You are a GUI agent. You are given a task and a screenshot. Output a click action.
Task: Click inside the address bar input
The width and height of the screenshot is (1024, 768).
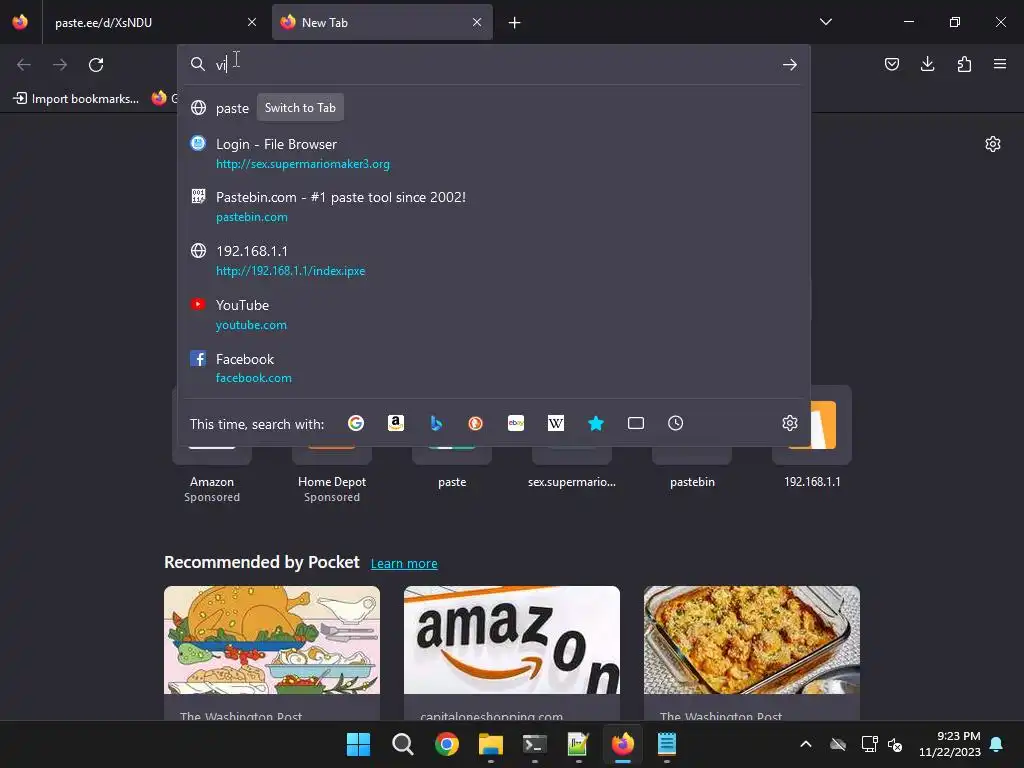(494, 64)
